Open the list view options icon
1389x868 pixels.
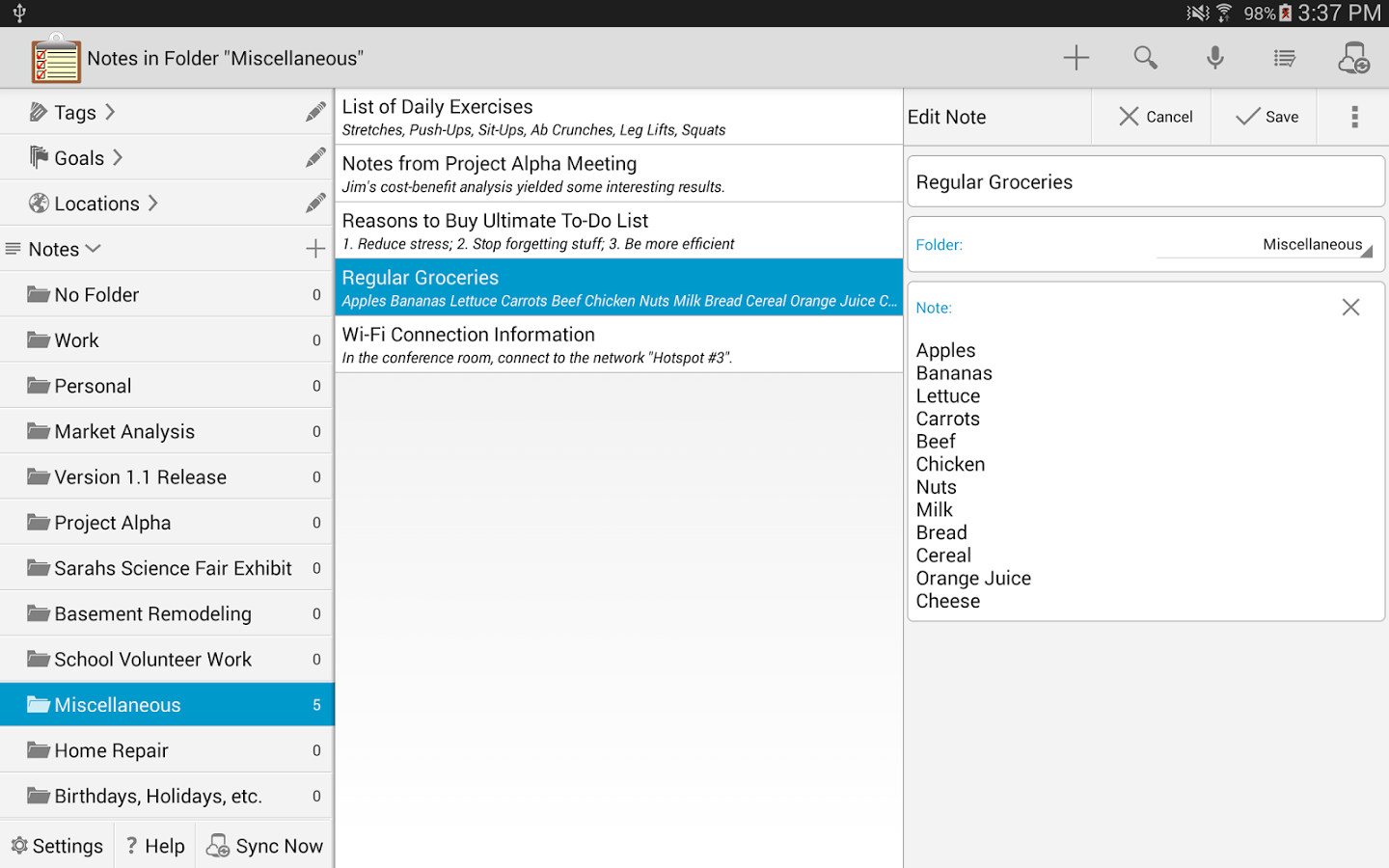1284,59
